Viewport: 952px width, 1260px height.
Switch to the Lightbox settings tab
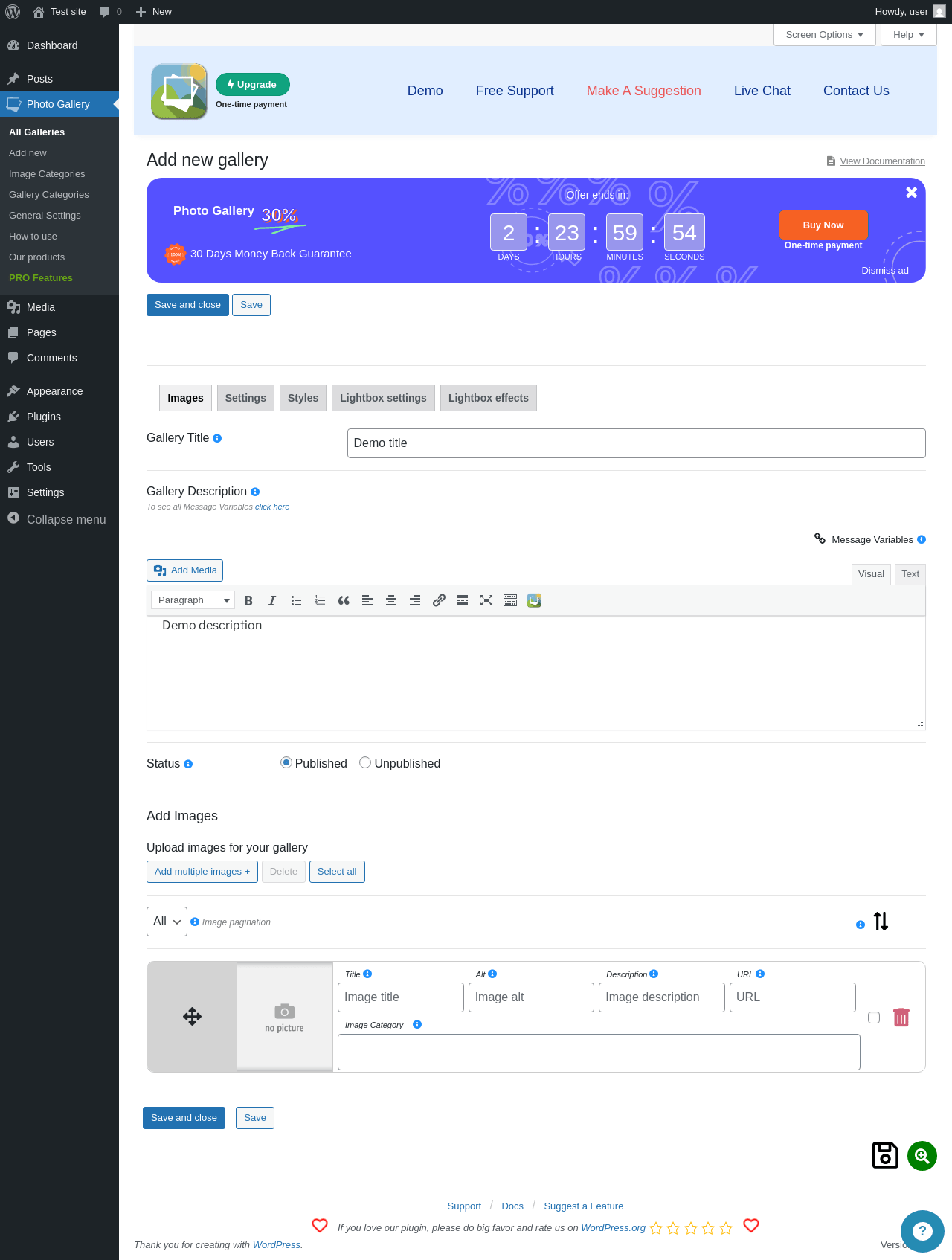383,398
